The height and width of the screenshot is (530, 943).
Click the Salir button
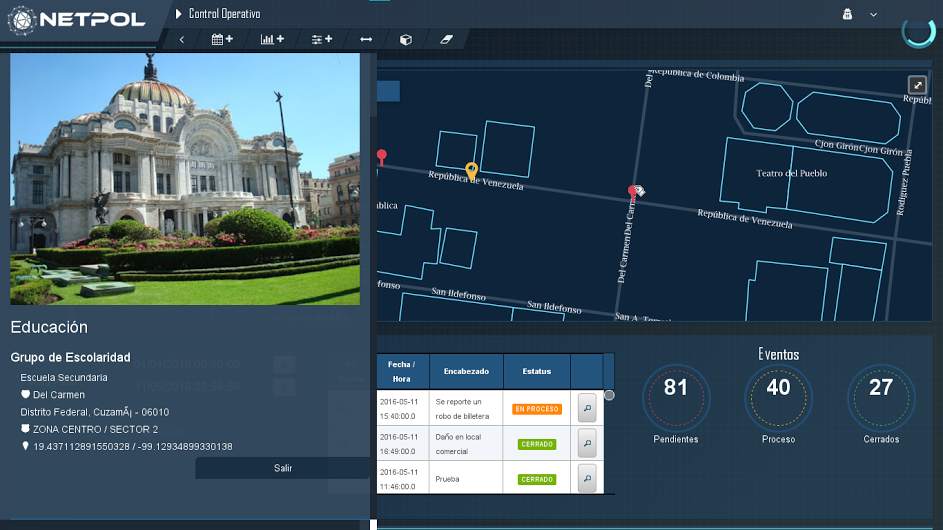pyautogui.click(x=283, y=468)
